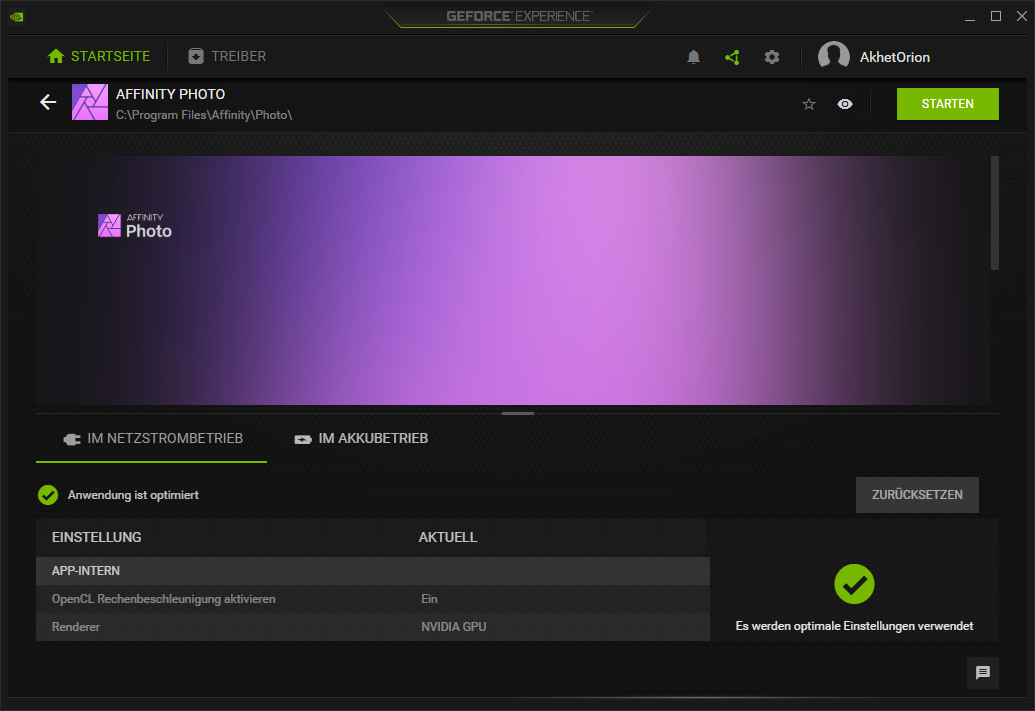Click the AkhetOrion profile avatar
The width and height of the screenshot is (1035, 711).
[834, 56]
